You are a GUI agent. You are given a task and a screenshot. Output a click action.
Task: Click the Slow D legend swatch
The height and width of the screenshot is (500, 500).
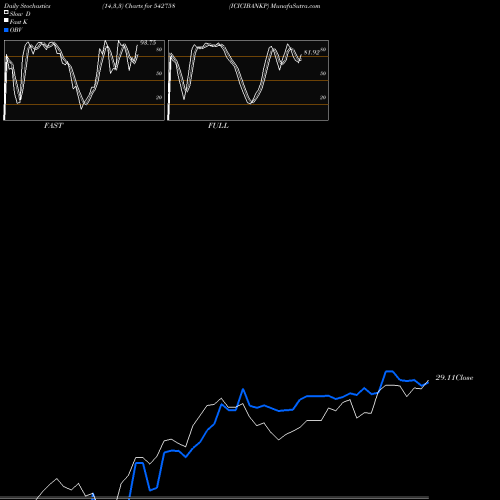pos(6,12)
